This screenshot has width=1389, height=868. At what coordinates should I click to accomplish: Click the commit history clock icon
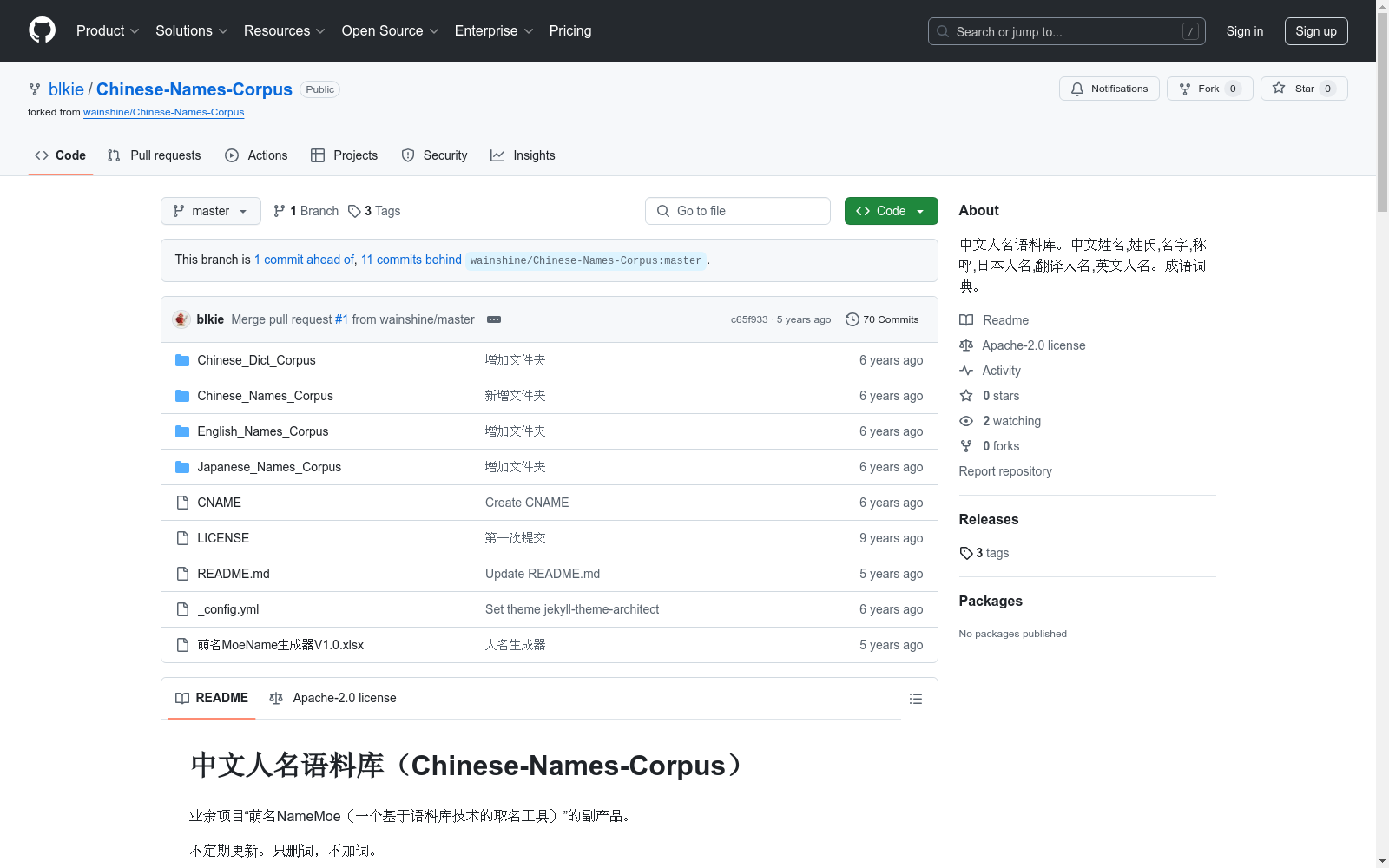coord(852,319)
